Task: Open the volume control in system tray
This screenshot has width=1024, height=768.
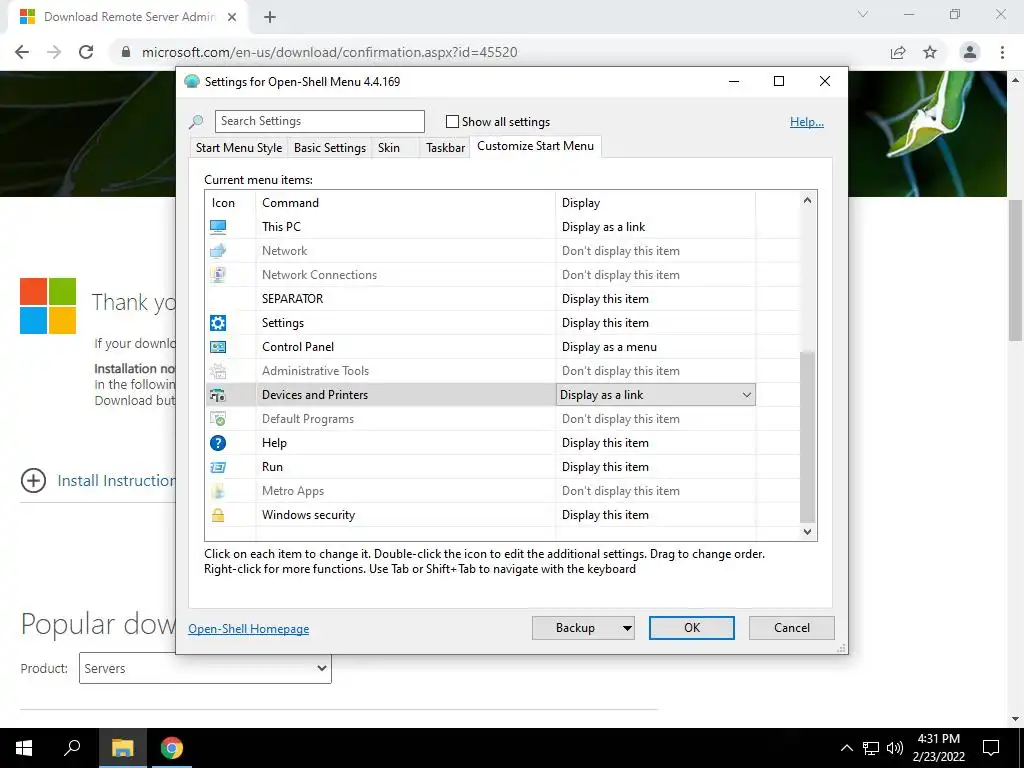Action: coord(895,748)
